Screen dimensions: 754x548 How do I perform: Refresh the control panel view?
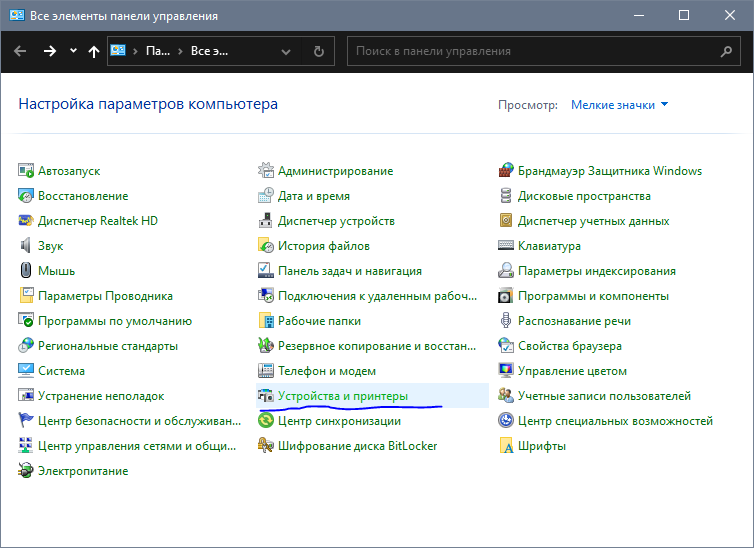[x=318, y=51]
